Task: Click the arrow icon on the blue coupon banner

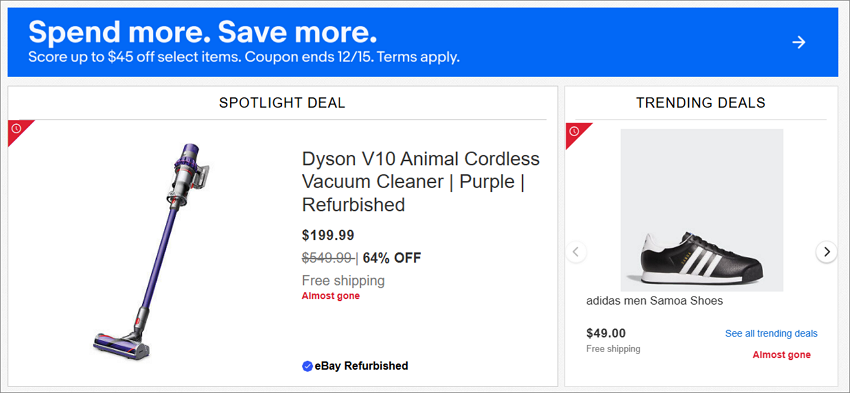Action: pyautogui.click(x=799, y=42)
